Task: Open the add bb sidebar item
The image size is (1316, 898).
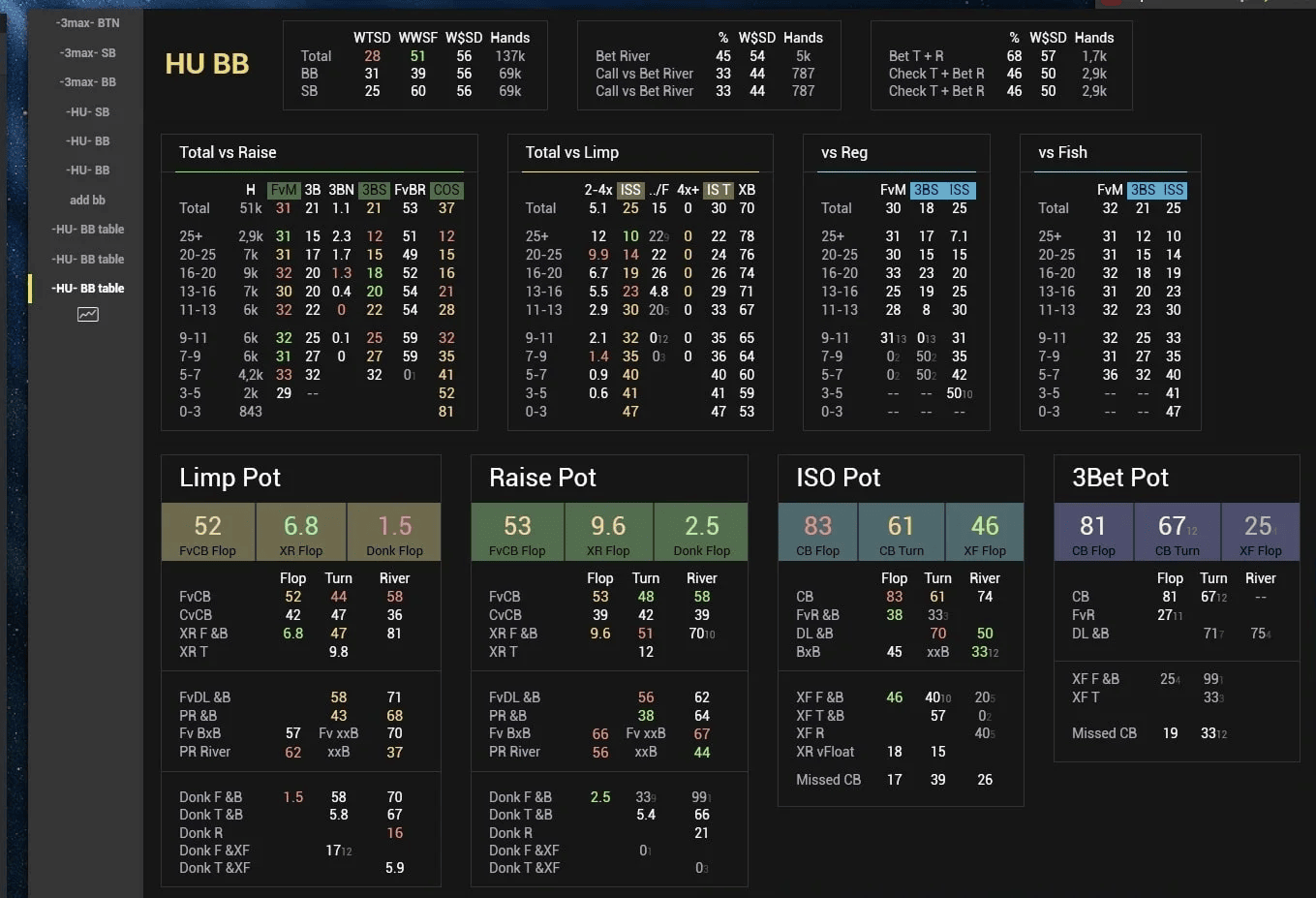Action: (87, 201)
